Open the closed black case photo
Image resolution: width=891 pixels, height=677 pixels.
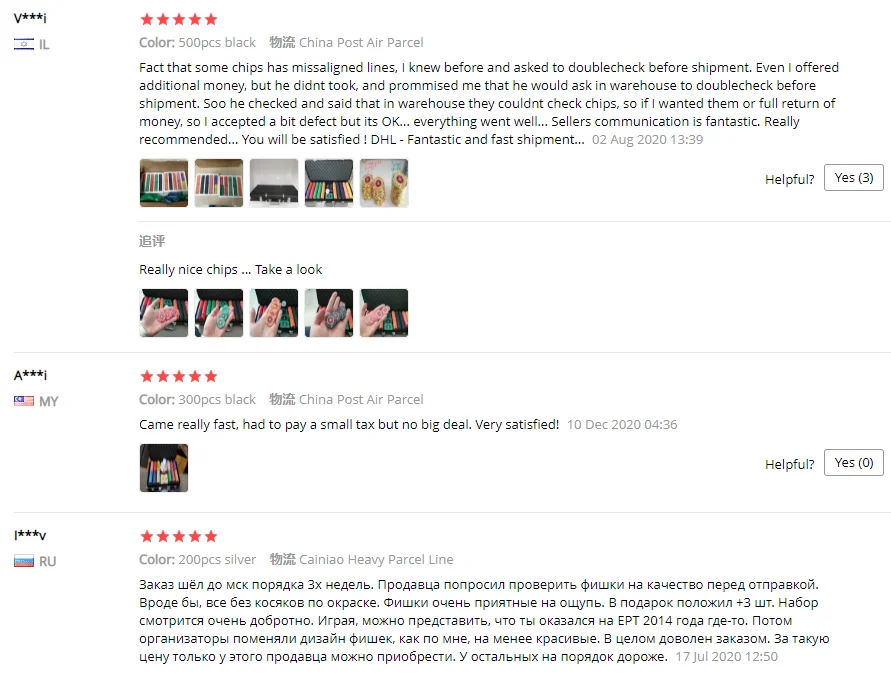(x=274, y=183)
